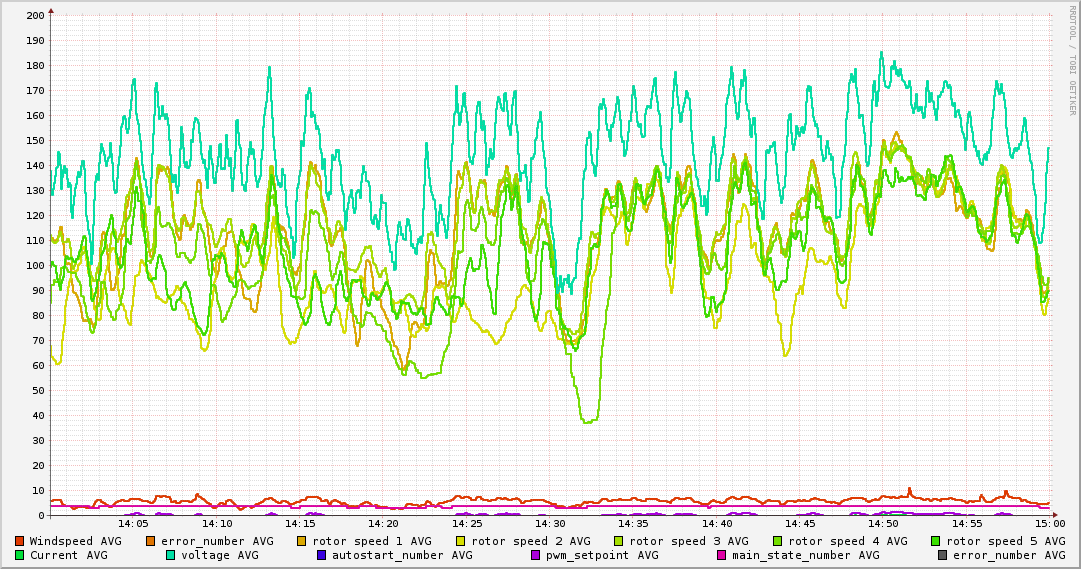Click the 100 y-axis tick label

pos(34,266)
